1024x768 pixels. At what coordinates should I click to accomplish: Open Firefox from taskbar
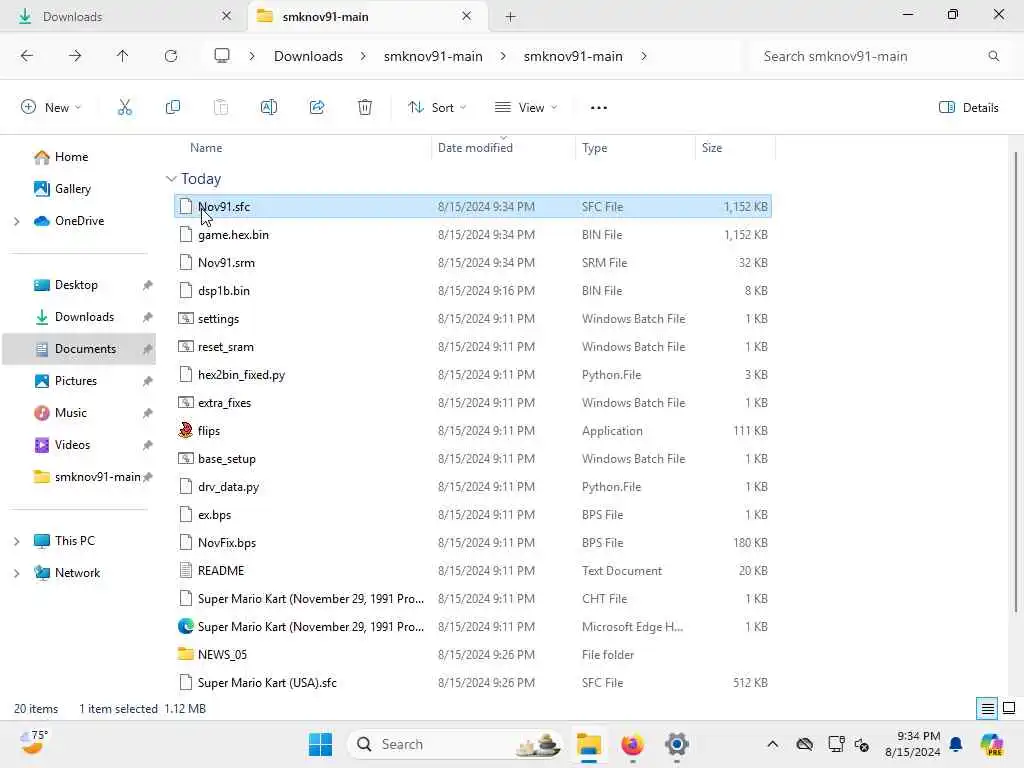pos(632,744)
